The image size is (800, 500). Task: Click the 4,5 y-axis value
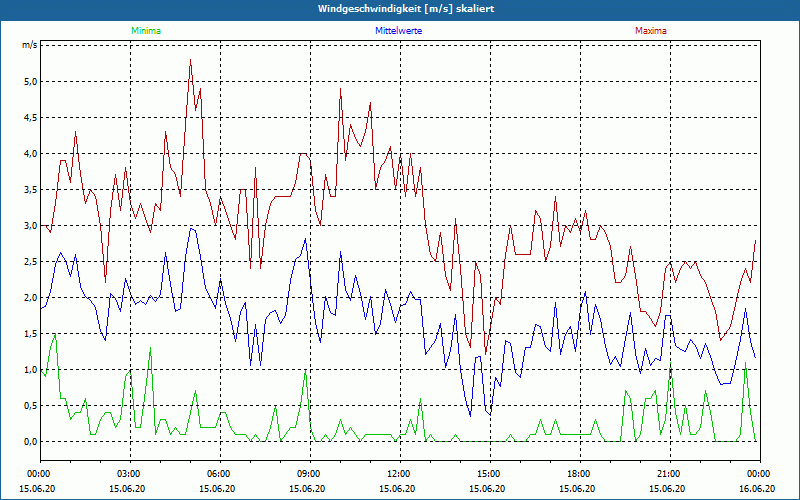[31, 118]
